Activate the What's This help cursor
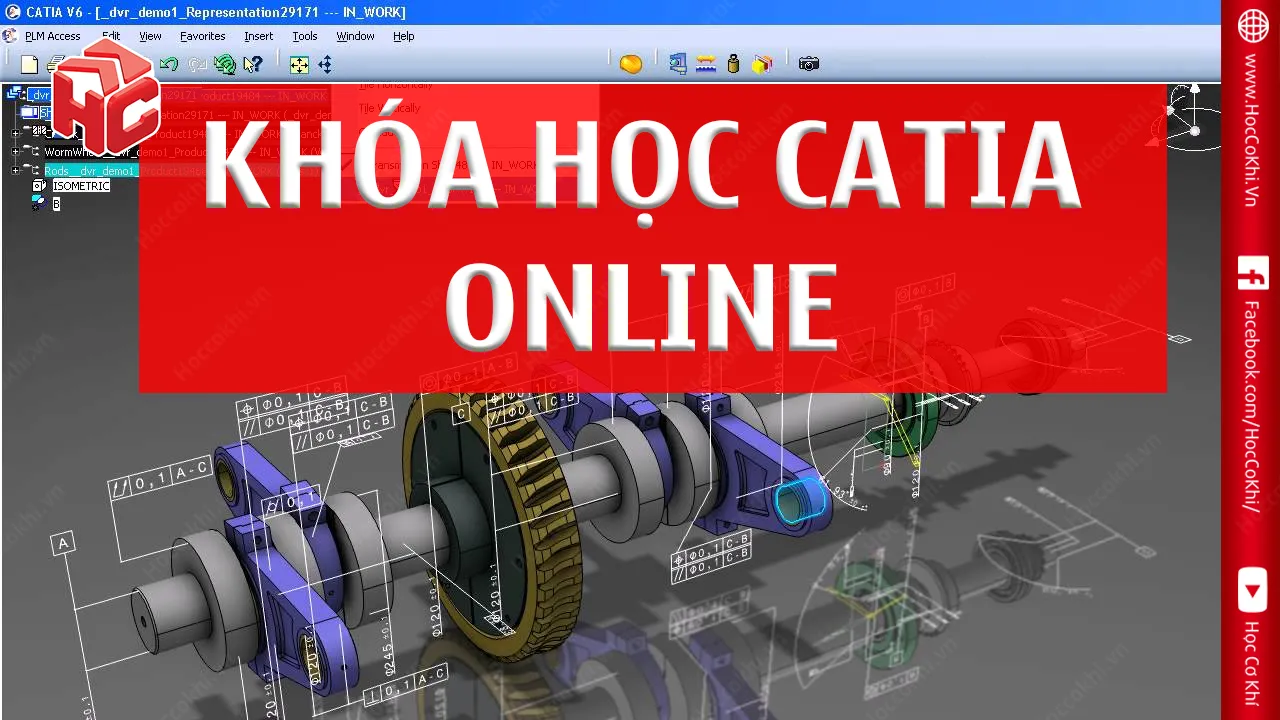The height and width of the screenshot is (720, 1280). click(x=253, y=65)
